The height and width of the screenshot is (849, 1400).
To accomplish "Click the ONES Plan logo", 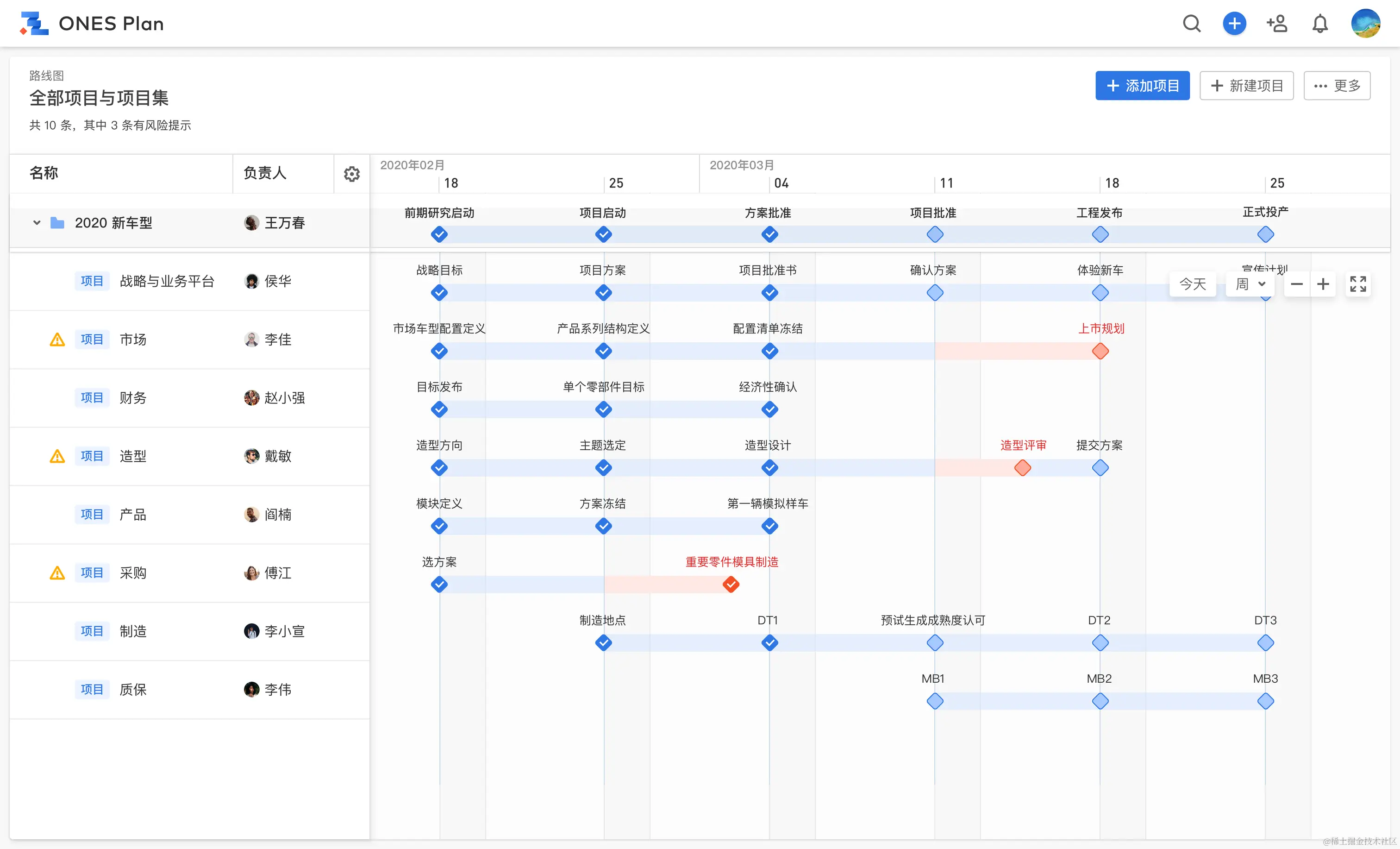I will pyautogui.click(x=34, y=24).
